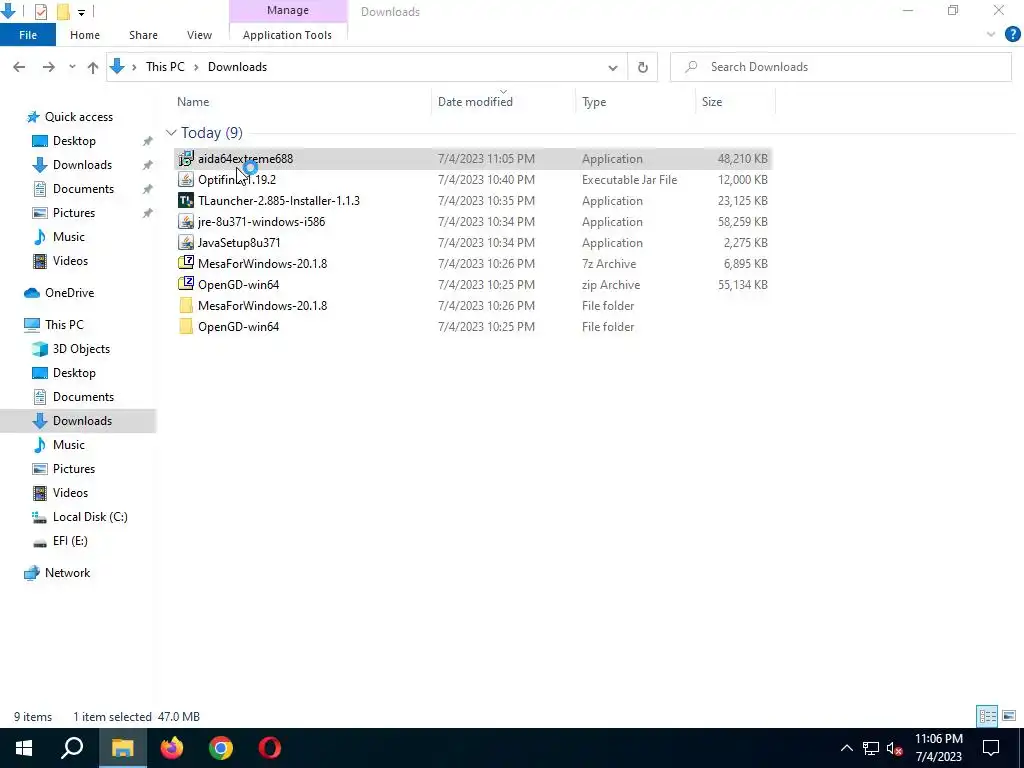Screen dimensions: 1024x768
Task: Click Downloads in the address bar
Action: pos(237,67)
